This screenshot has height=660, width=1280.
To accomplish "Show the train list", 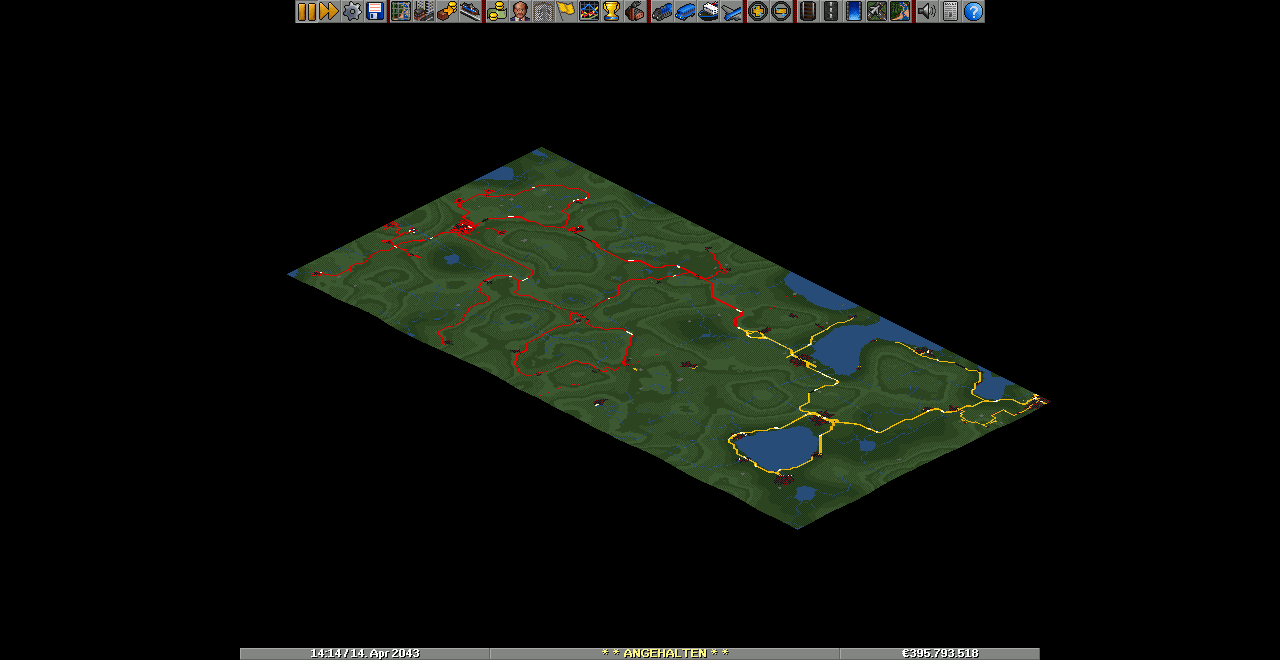I will (x=662, y=11).
